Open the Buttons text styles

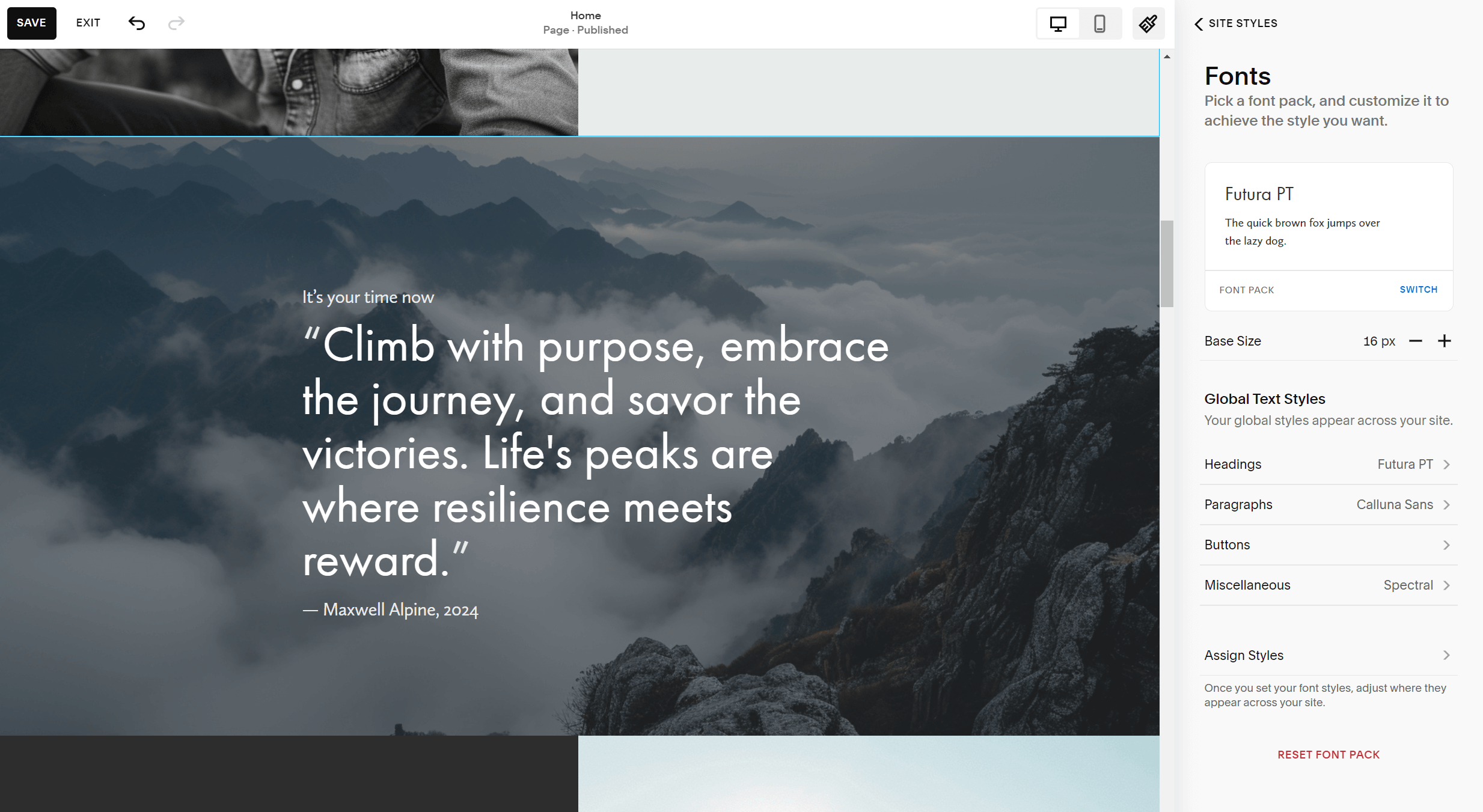1329,545
